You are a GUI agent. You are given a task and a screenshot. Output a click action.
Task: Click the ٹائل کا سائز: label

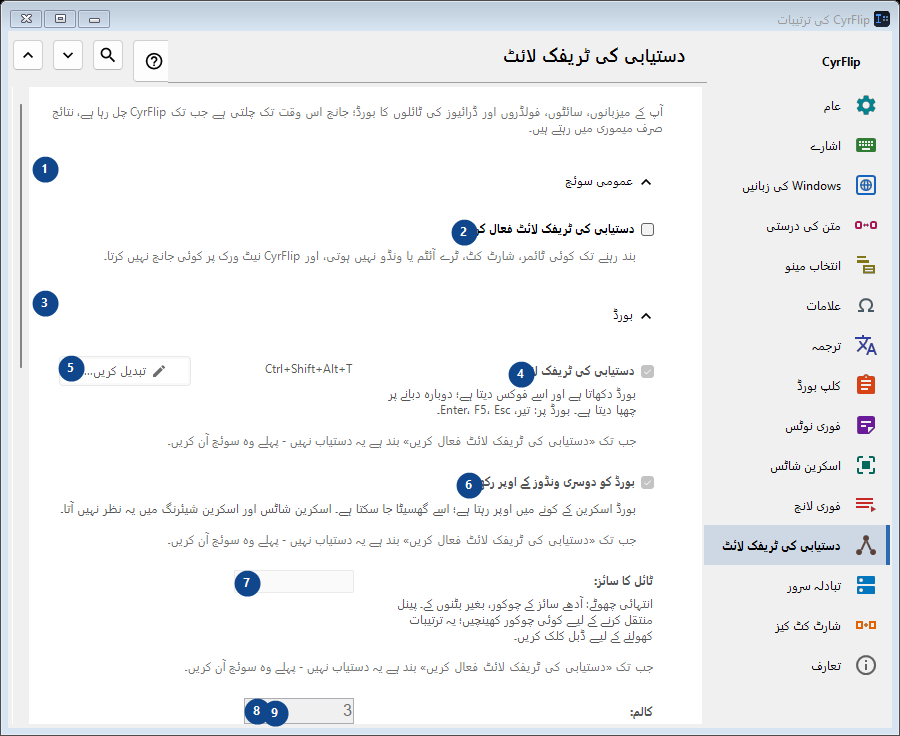click(x=623, y=581)
